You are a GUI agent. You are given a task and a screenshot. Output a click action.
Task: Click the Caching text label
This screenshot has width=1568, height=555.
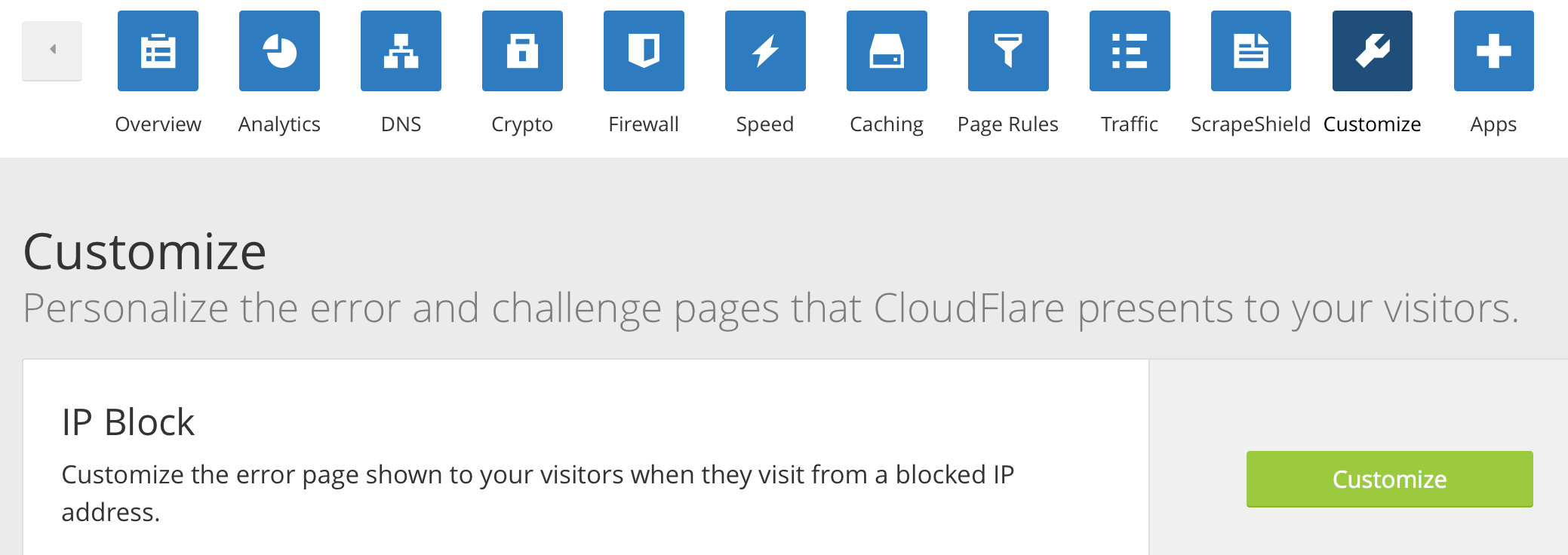coord(887,124)
